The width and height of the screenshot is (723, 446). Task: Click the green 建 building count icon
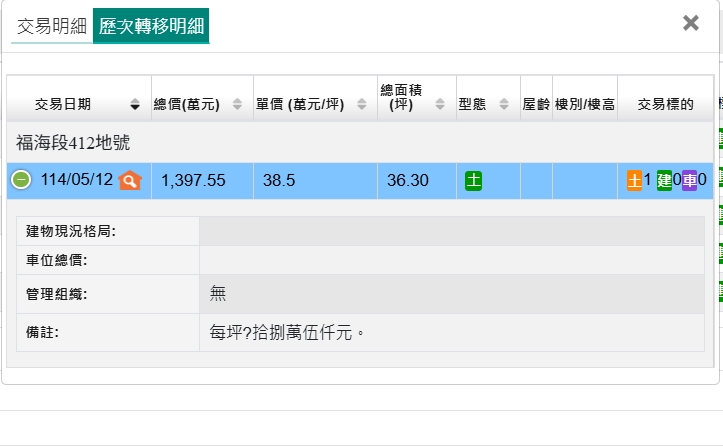click(x=664, y=180)
